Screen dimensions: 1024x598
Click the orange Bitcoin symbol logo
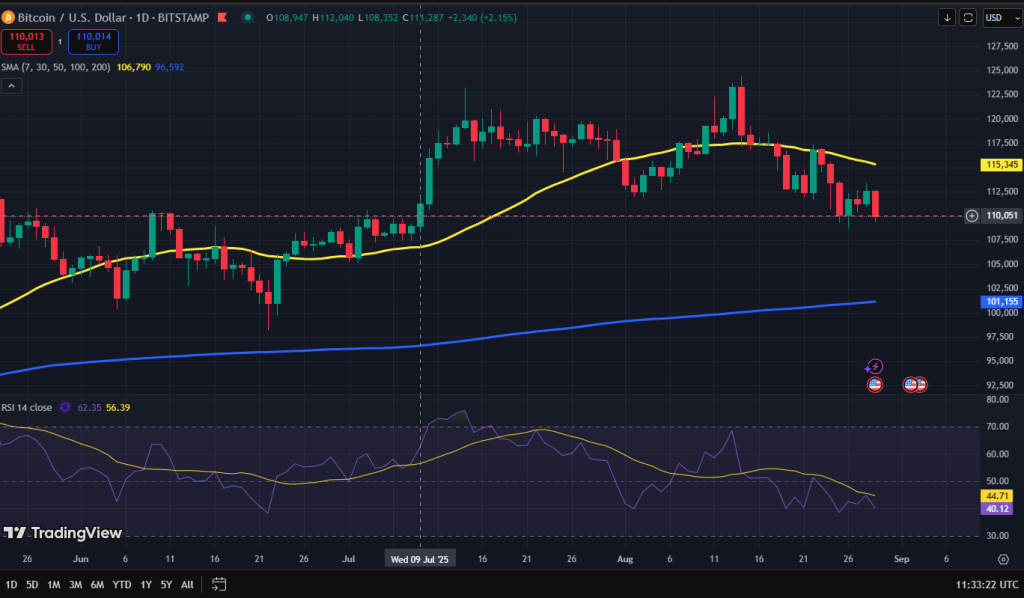(8, 18)
